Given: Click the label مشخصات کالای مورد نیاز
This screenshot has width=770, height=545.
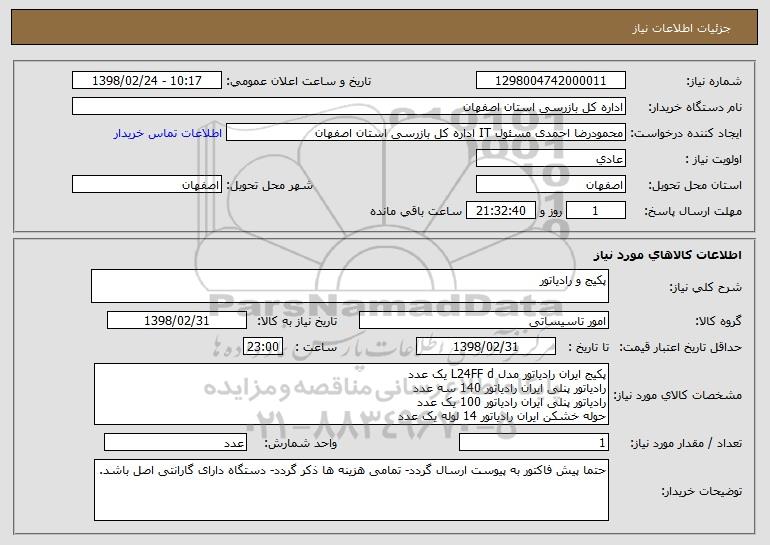Looking at the screenshot, I should 678,395.
